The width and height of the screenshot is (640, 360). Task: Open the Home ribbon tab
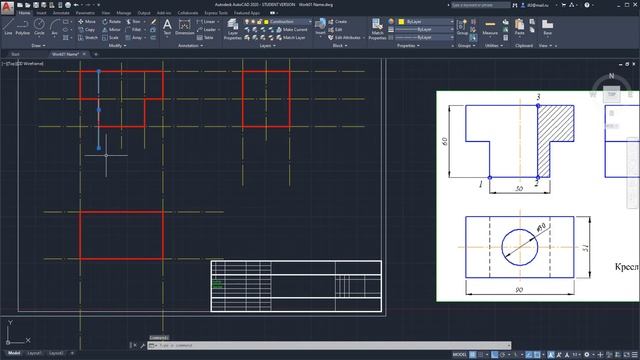tap(24, 13)
